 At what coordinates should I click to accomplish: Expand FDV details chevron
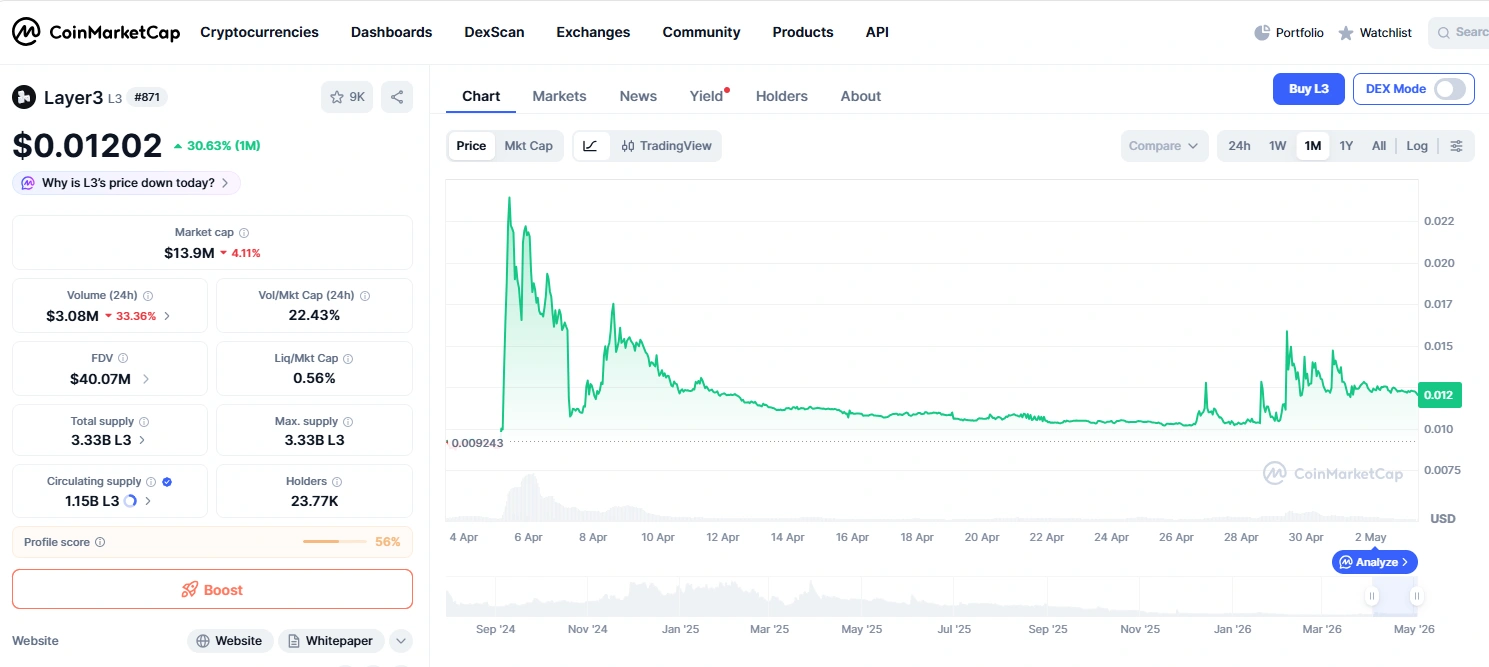click(146, 379)
